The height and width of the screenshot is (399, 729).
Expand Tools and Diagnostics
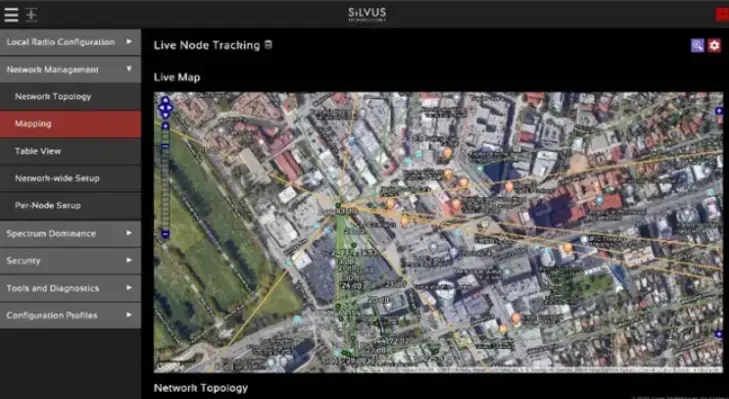[x=70, y=288]
